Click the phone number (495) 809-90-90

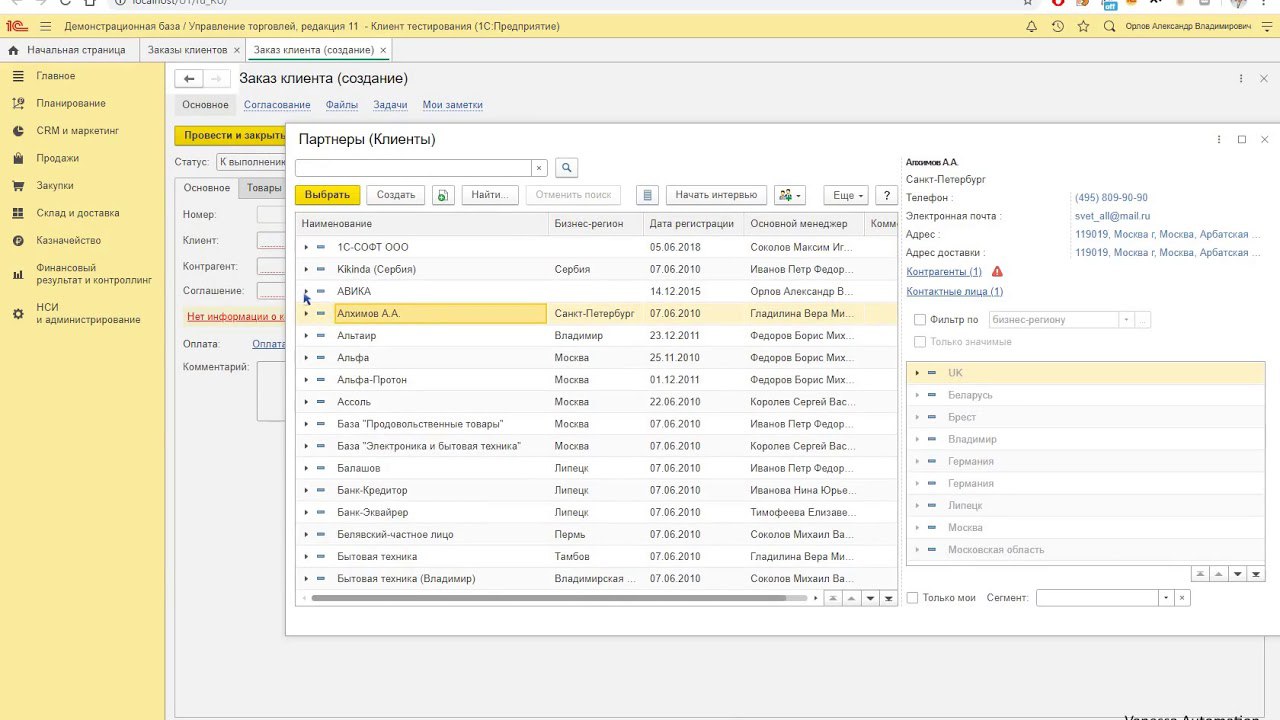tap(1111, 198)
